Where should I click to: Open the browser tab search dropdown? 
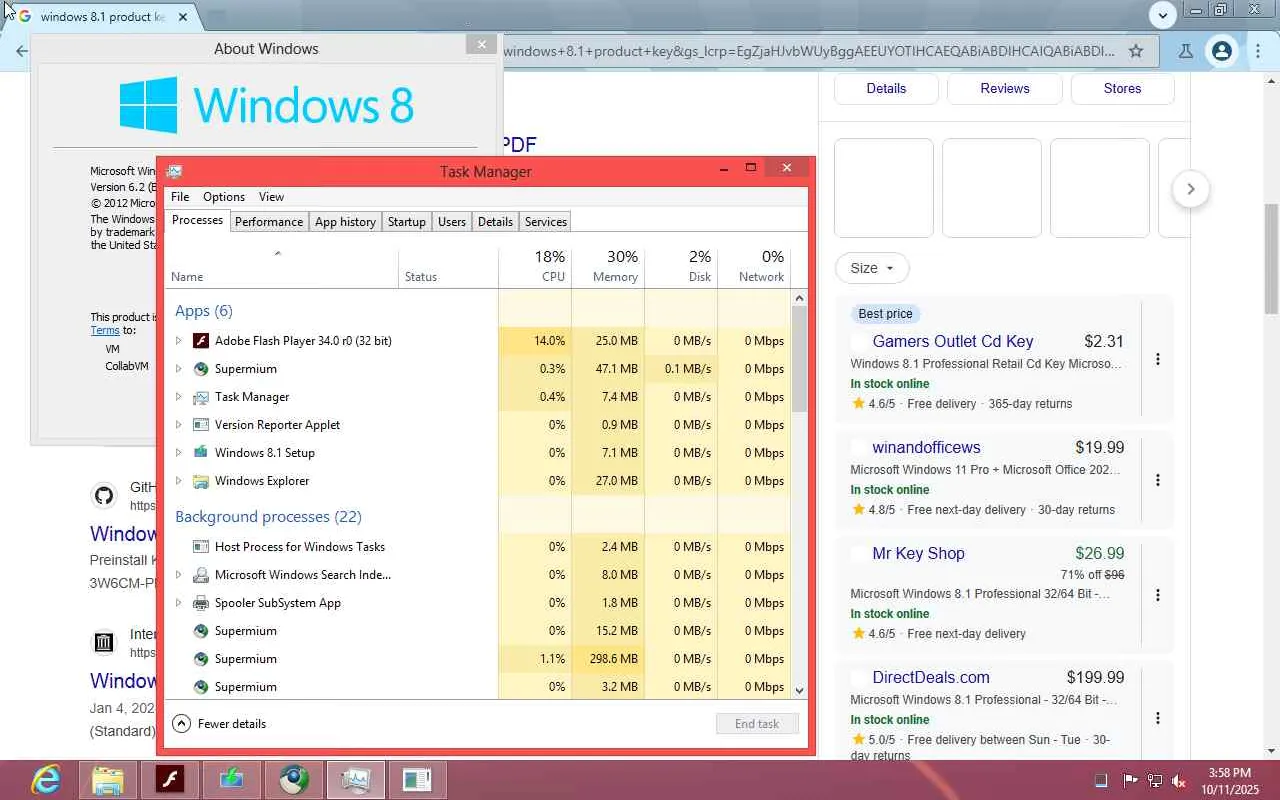coord(1162,15)
